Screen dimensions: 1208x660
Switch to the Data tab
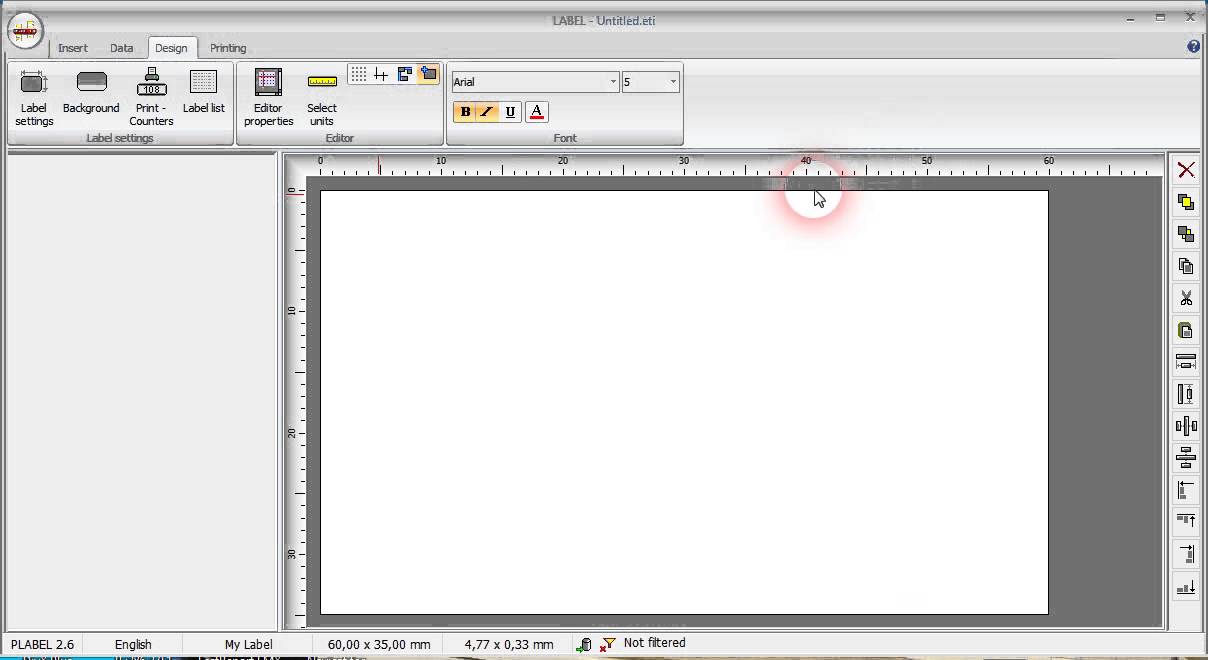click(121, 48)
